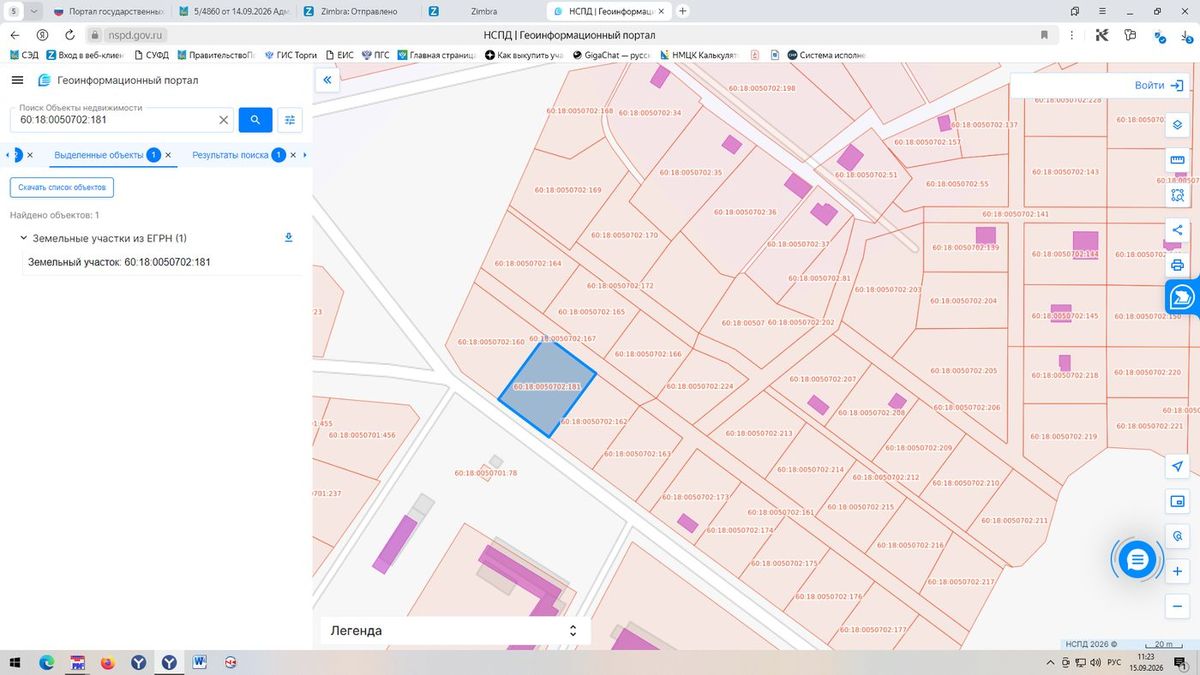This screenshot has height=675, width=1200.
Task: Click the Войти login button
Action: coord(1159,85)
